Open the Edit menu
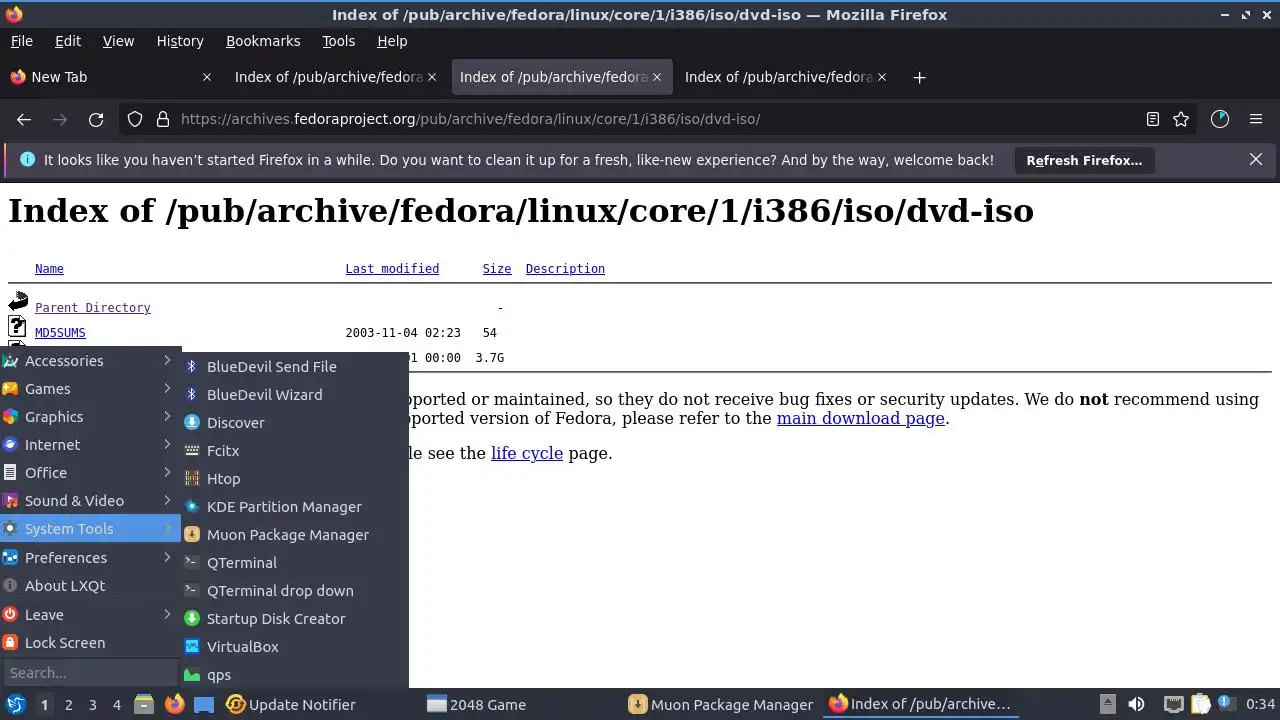The width and height of the screenshot is (1280, 720). (x=68, y=41)
